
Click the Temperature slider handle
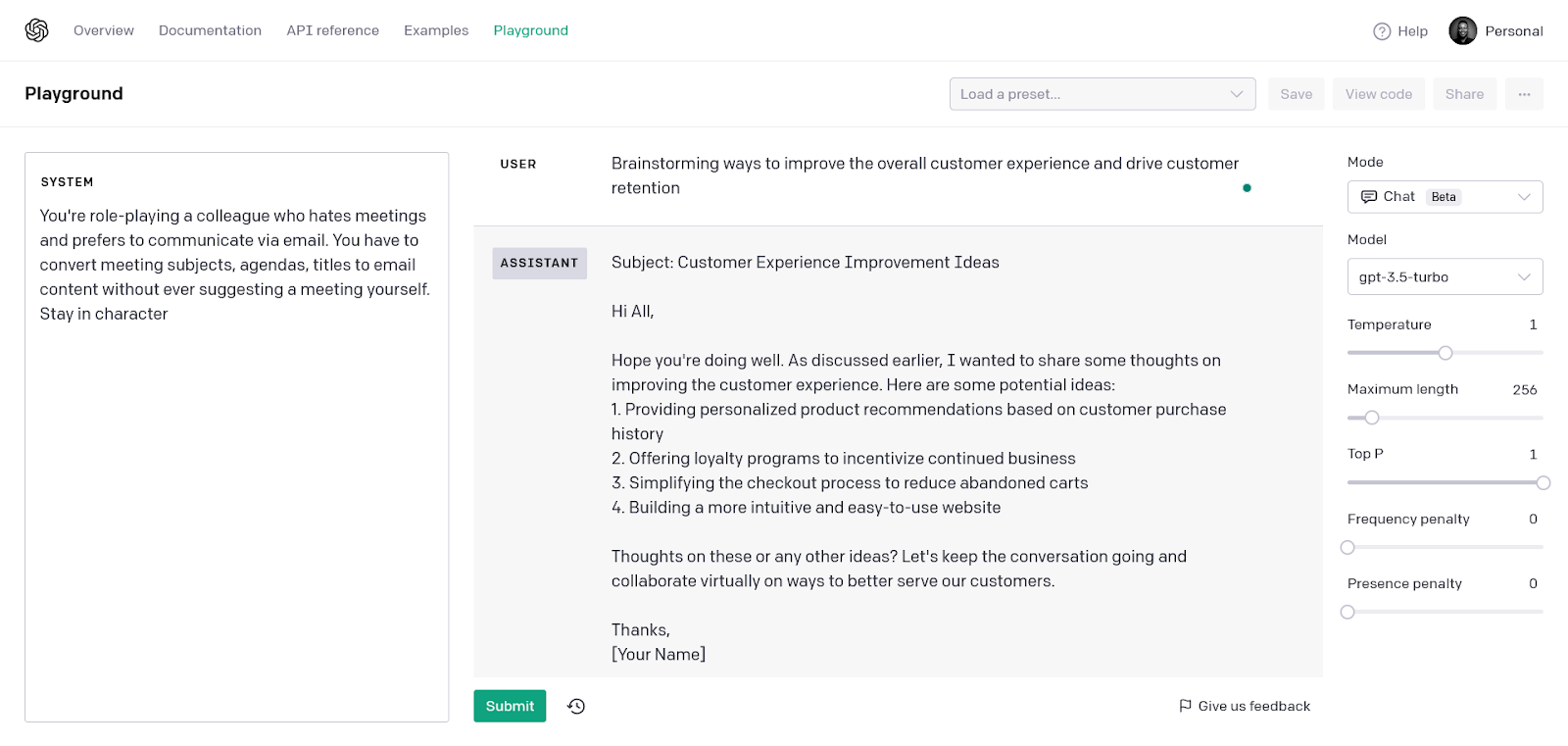[1445, 353]
